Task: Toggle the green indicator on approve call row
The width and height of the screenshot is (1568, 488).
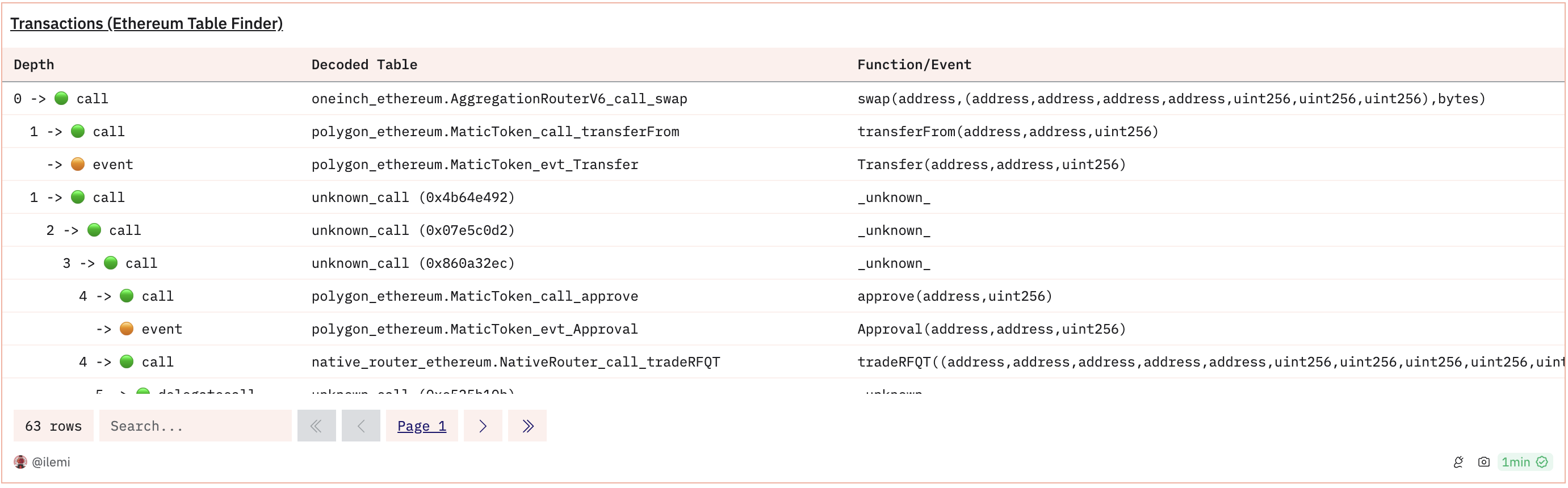Action: coord(126,296)
